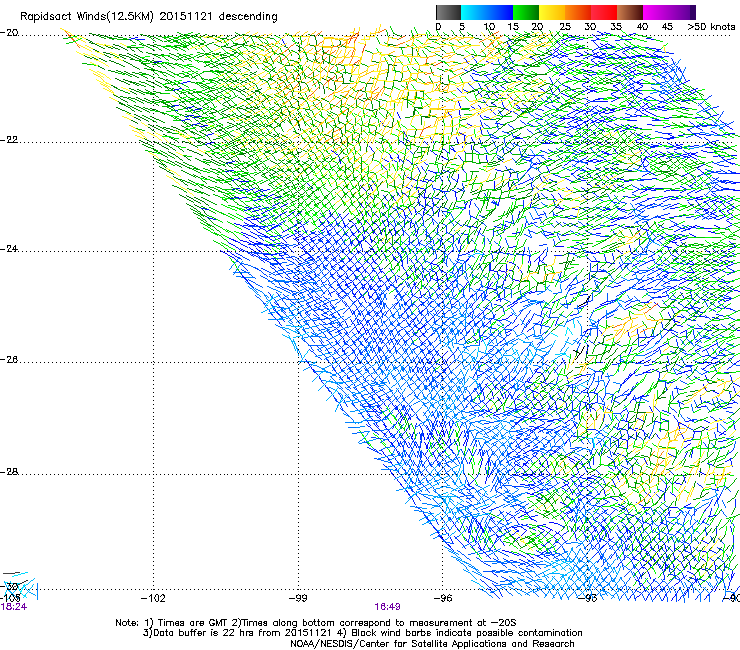The image size is (740, 650).
Task: Click the '-26' latitude axis label
Action: (x=9, y=360)
